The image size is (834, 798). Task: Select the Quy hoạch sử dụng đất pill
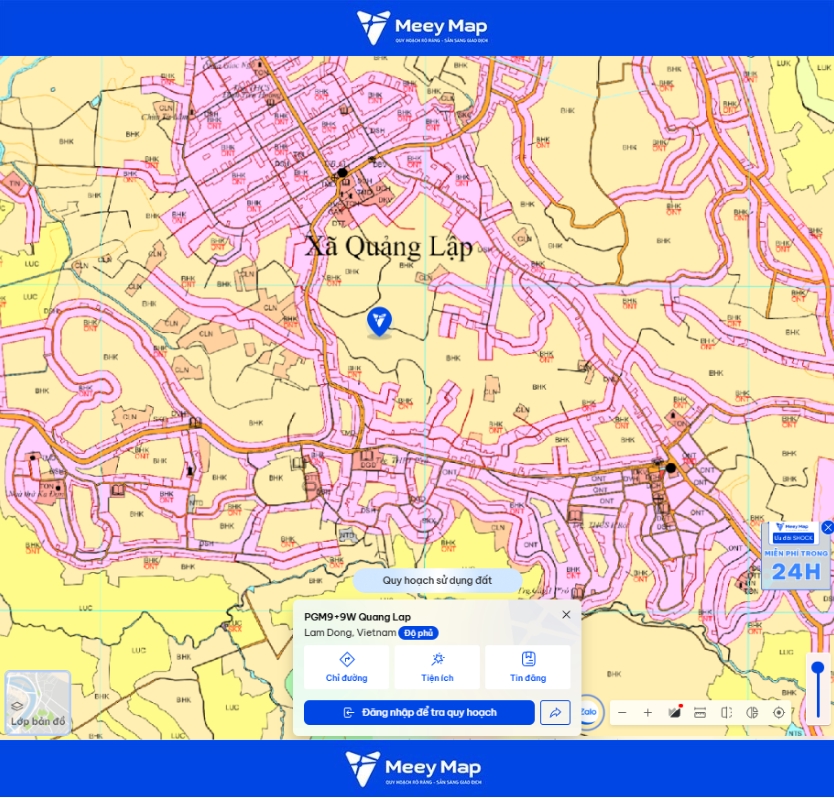click(437, 580)
